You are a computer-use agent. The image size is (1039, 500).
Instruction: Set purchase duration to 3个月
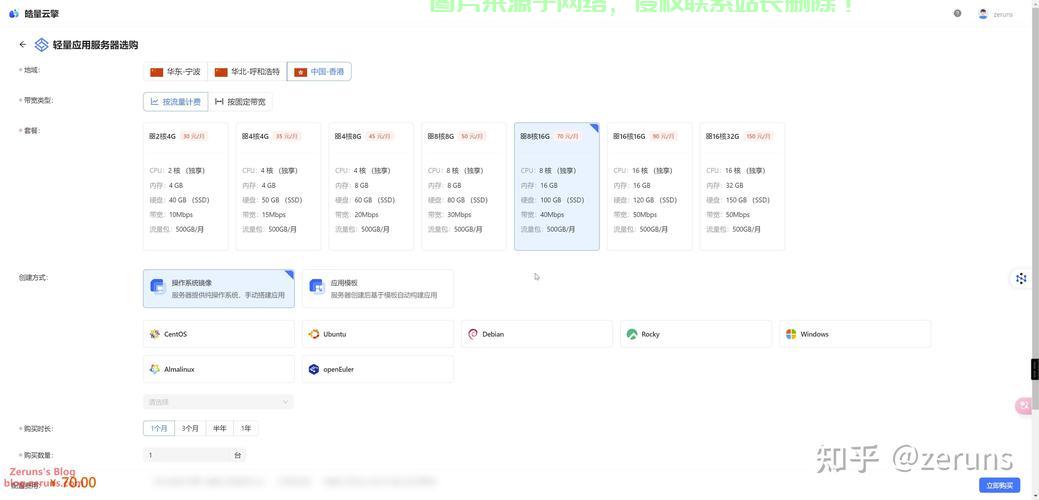click(190, 428)
